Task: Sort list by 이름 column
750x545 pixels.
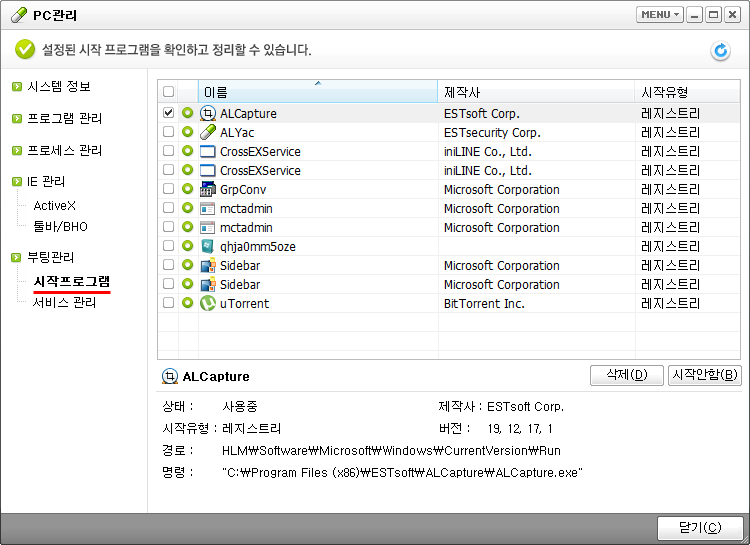Action: (318, 91)
